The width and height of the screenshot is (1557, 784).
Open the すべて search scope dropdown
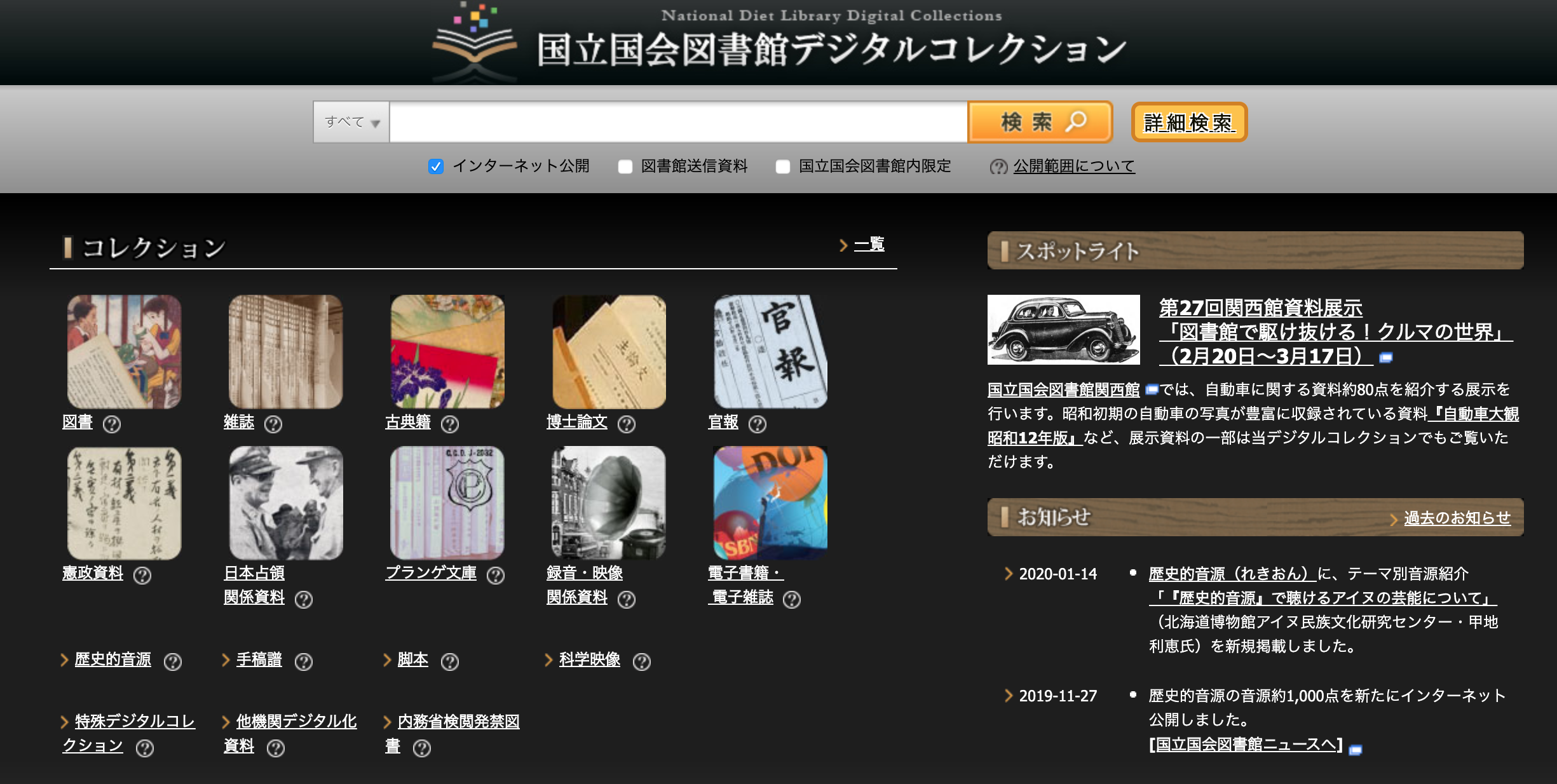click(351, 122)
